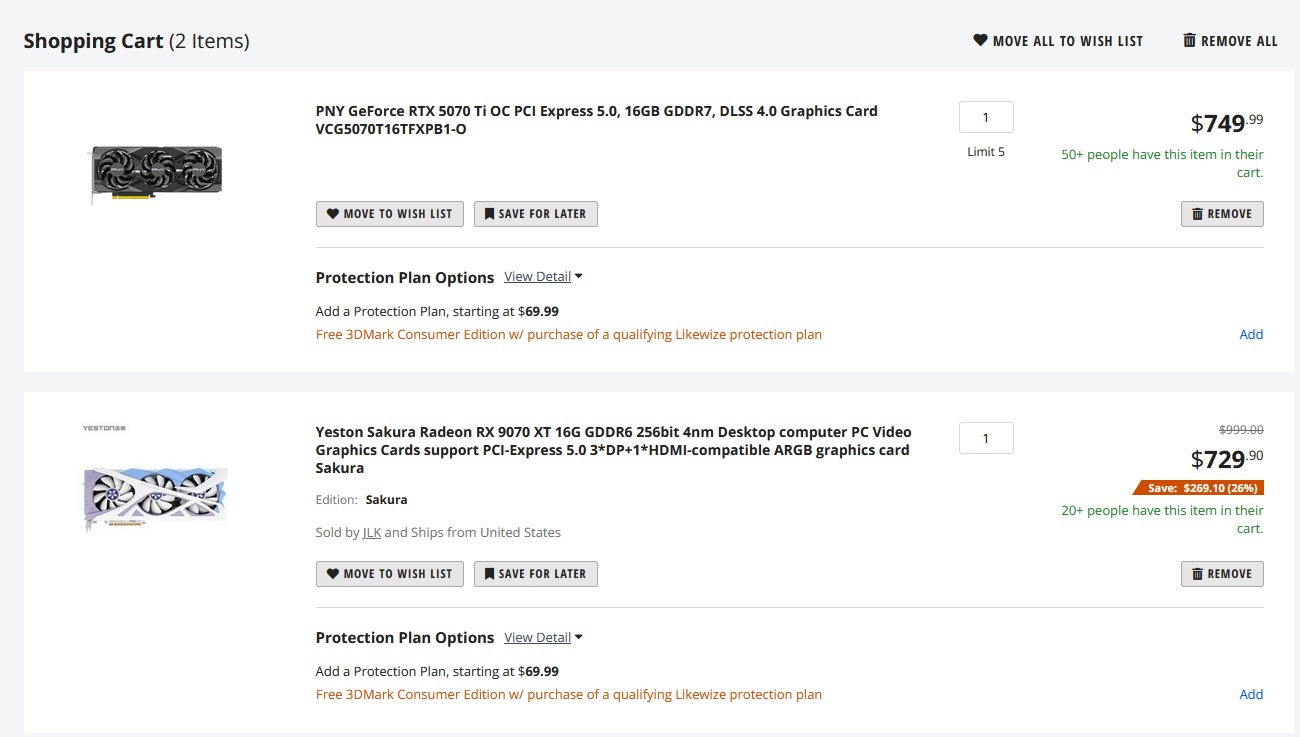
Task: Click the 'Edition: Sakura' label
Action: (361, 500)
